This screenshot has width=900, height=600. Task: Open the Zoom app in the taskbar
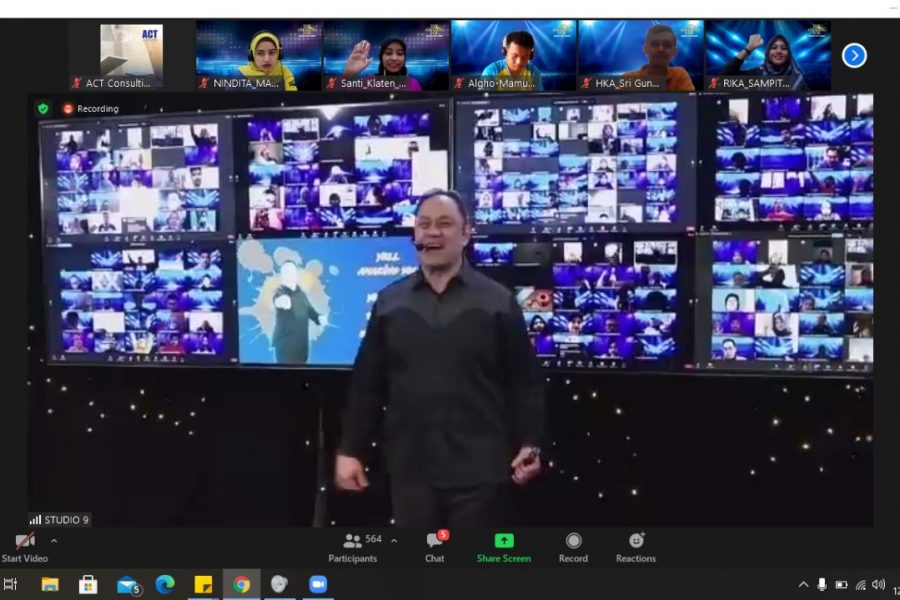click(318, 584)
